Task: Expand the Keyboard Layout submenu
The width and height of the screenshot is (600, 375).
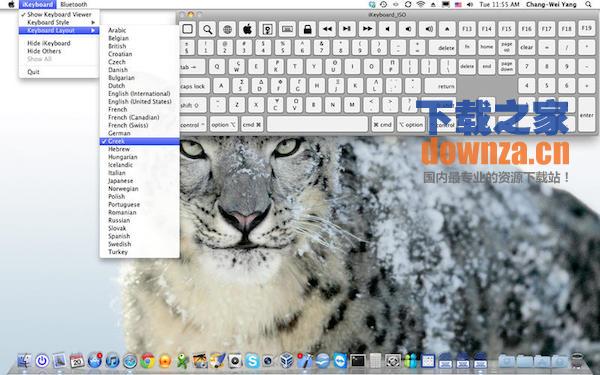Action: 59,31
